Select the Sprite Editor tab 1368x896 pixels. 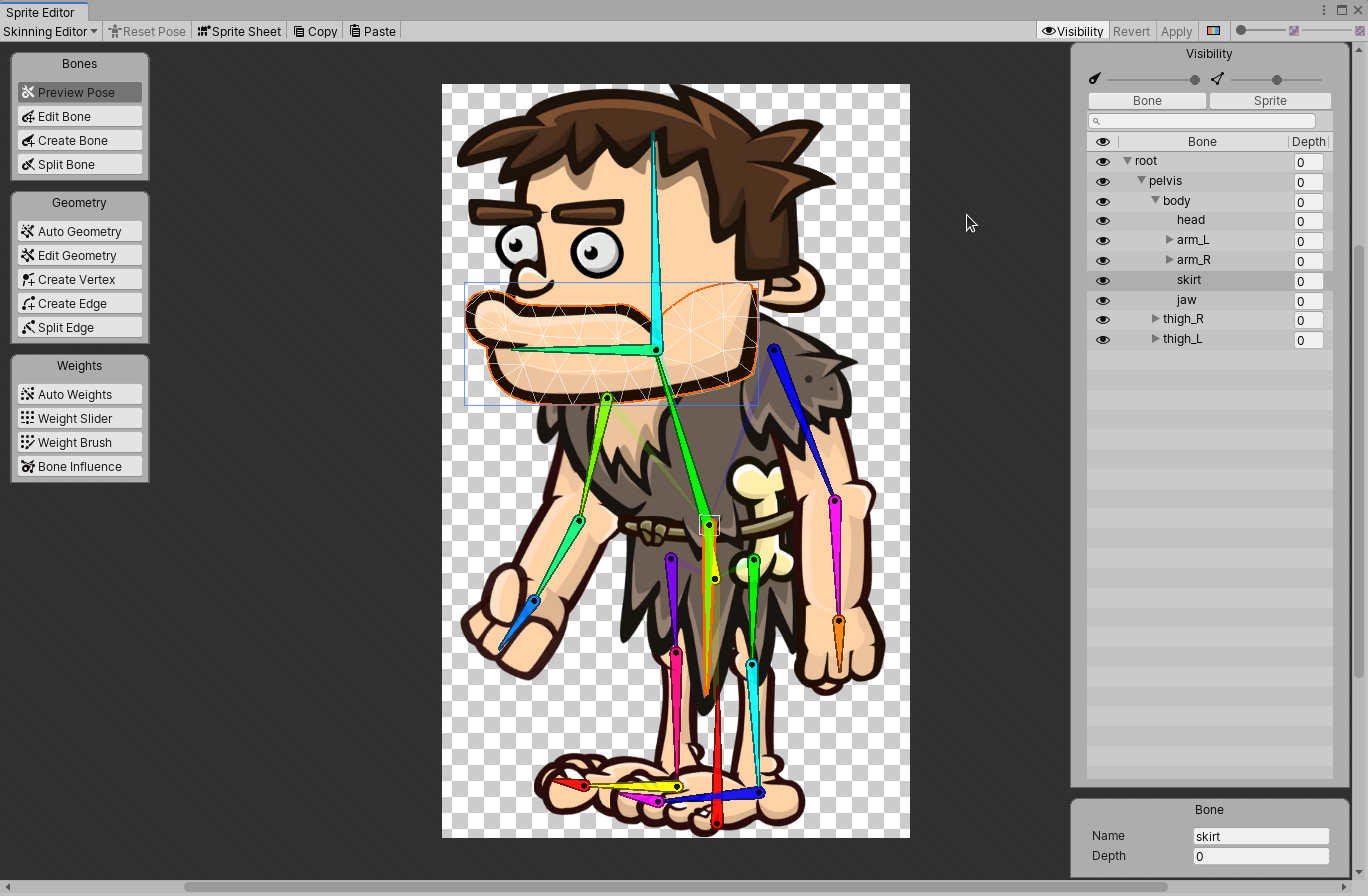click(x=40, y=12)
